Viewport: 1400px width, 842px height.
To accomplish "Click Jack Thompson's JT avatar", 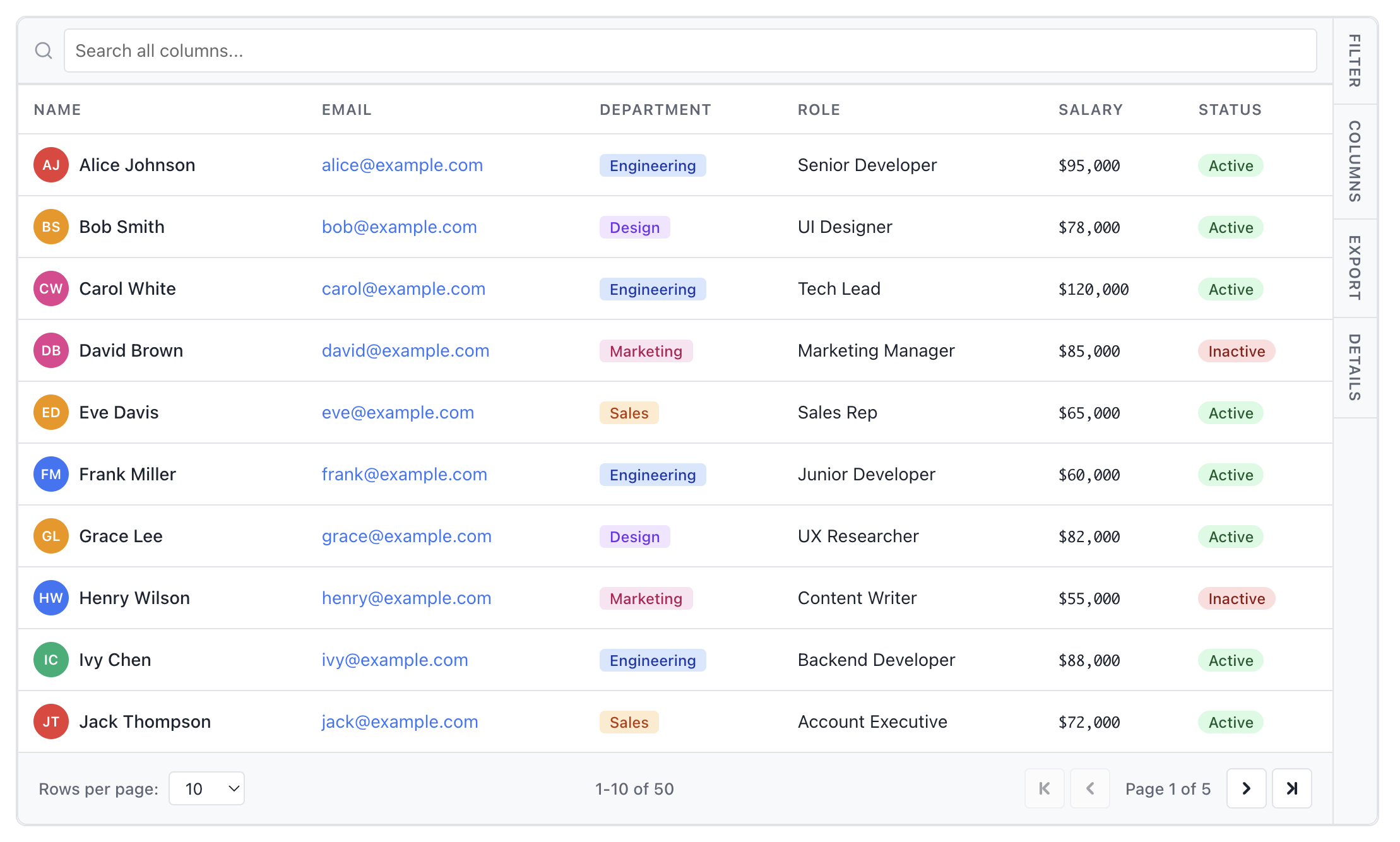I will coord(51,721).
